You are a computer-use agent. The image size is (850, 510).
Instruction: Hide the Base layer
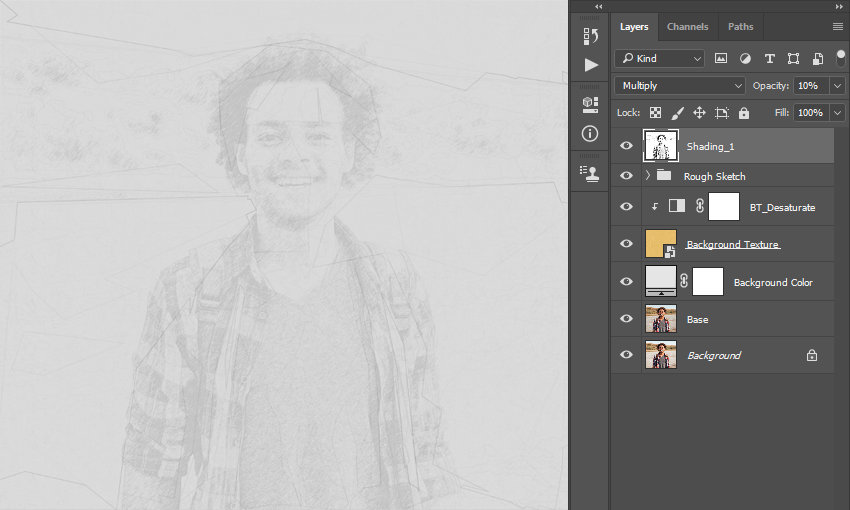[x=626, y=318]
